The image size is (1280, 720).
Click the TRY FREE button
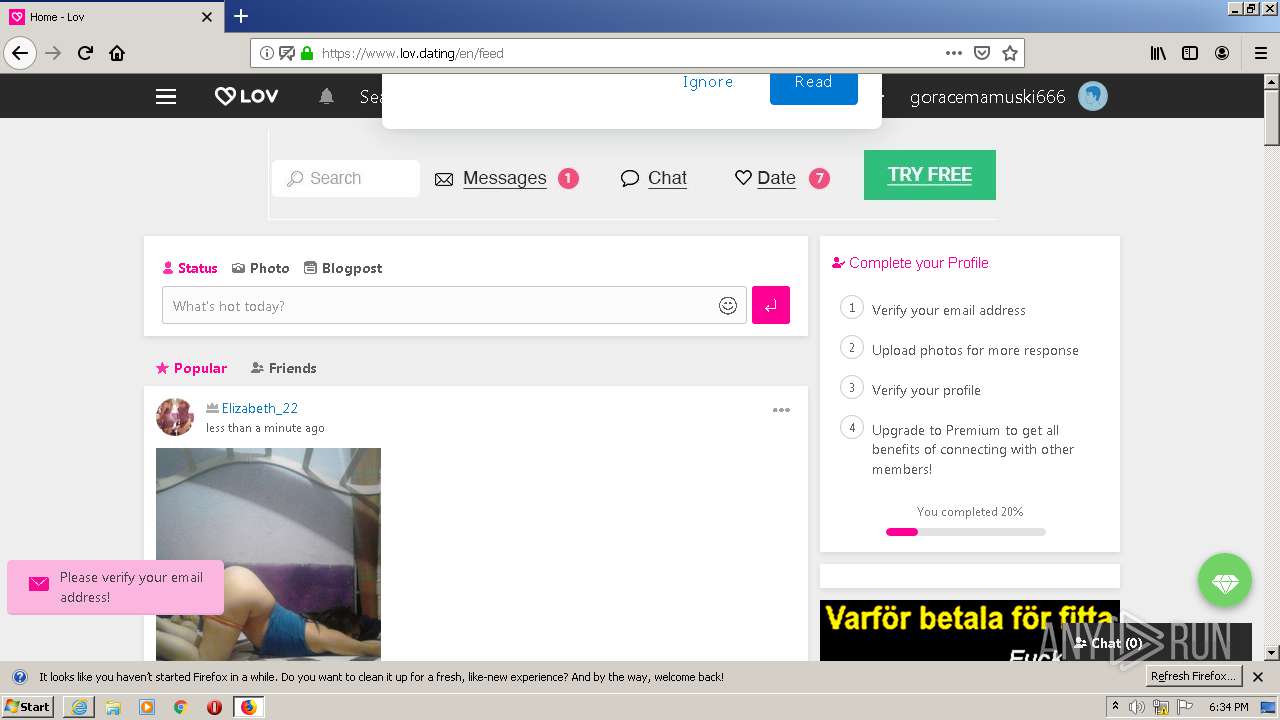(x=930, y=175)
